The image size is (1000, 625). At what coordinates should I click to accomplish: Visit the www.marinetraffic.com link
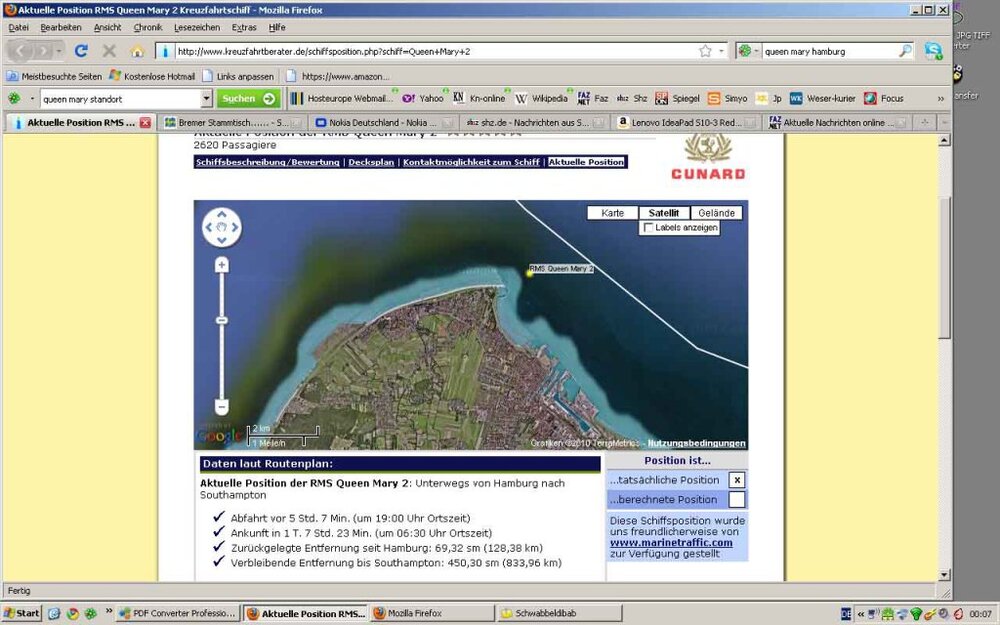click(x=671, y=543)
